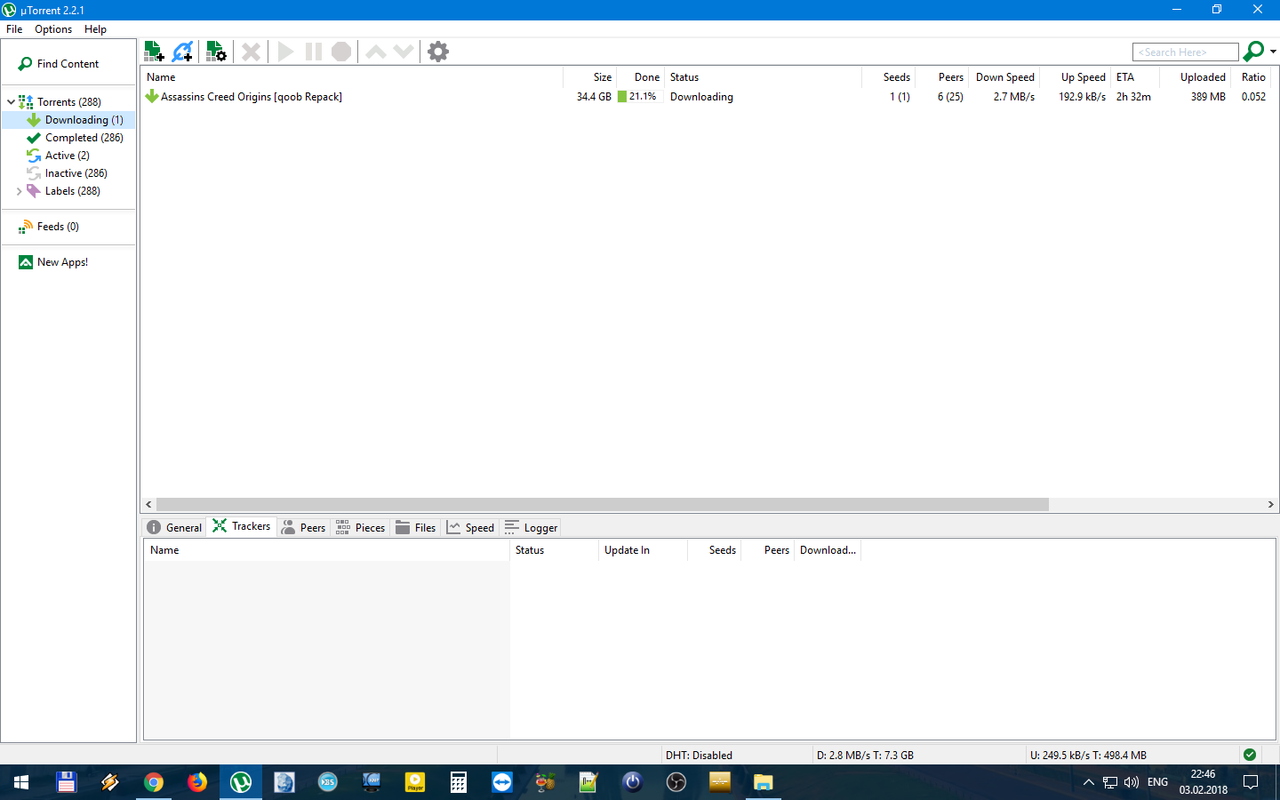This screenshot has height=800, width=1280.
Task: Open Preferences gear icon
Action: [x=438, y=51]
